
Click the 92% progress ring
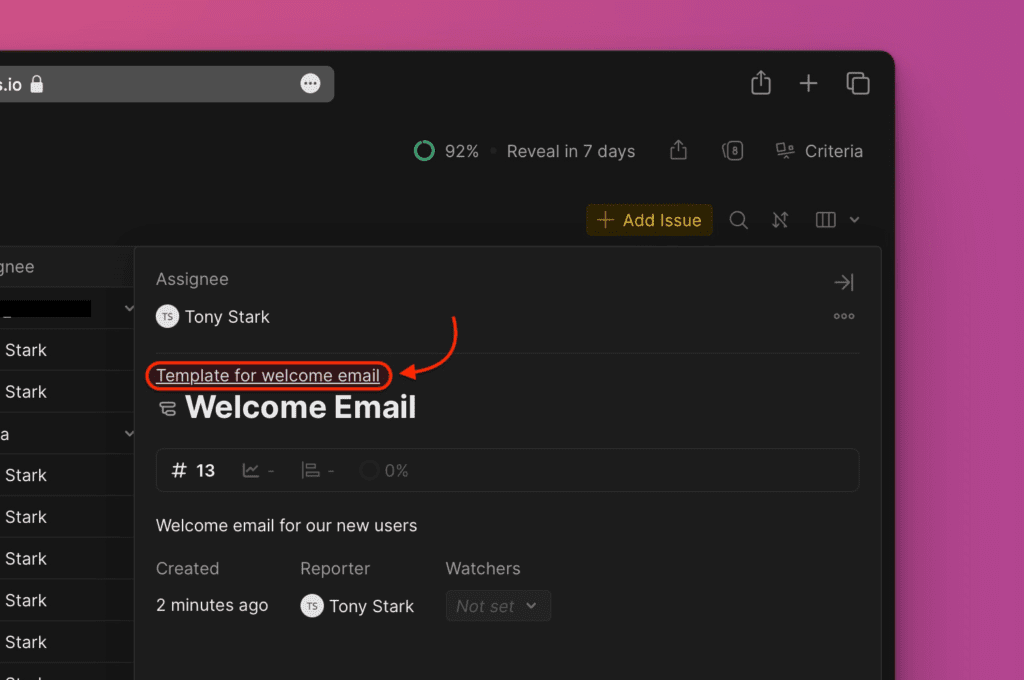[424, 151]
